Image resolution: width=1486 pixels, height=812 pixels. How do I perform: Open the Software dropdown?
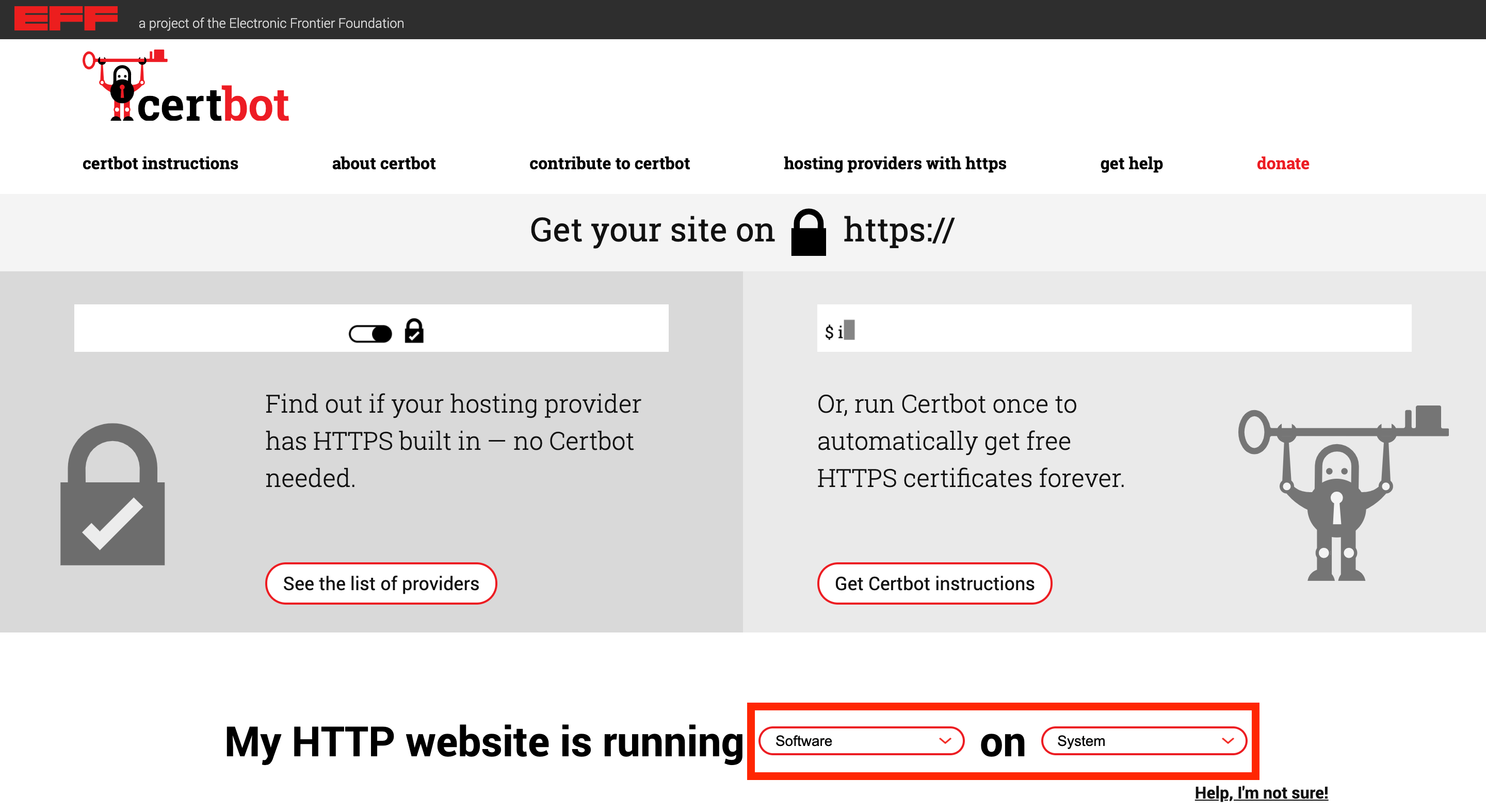point(861,741)
